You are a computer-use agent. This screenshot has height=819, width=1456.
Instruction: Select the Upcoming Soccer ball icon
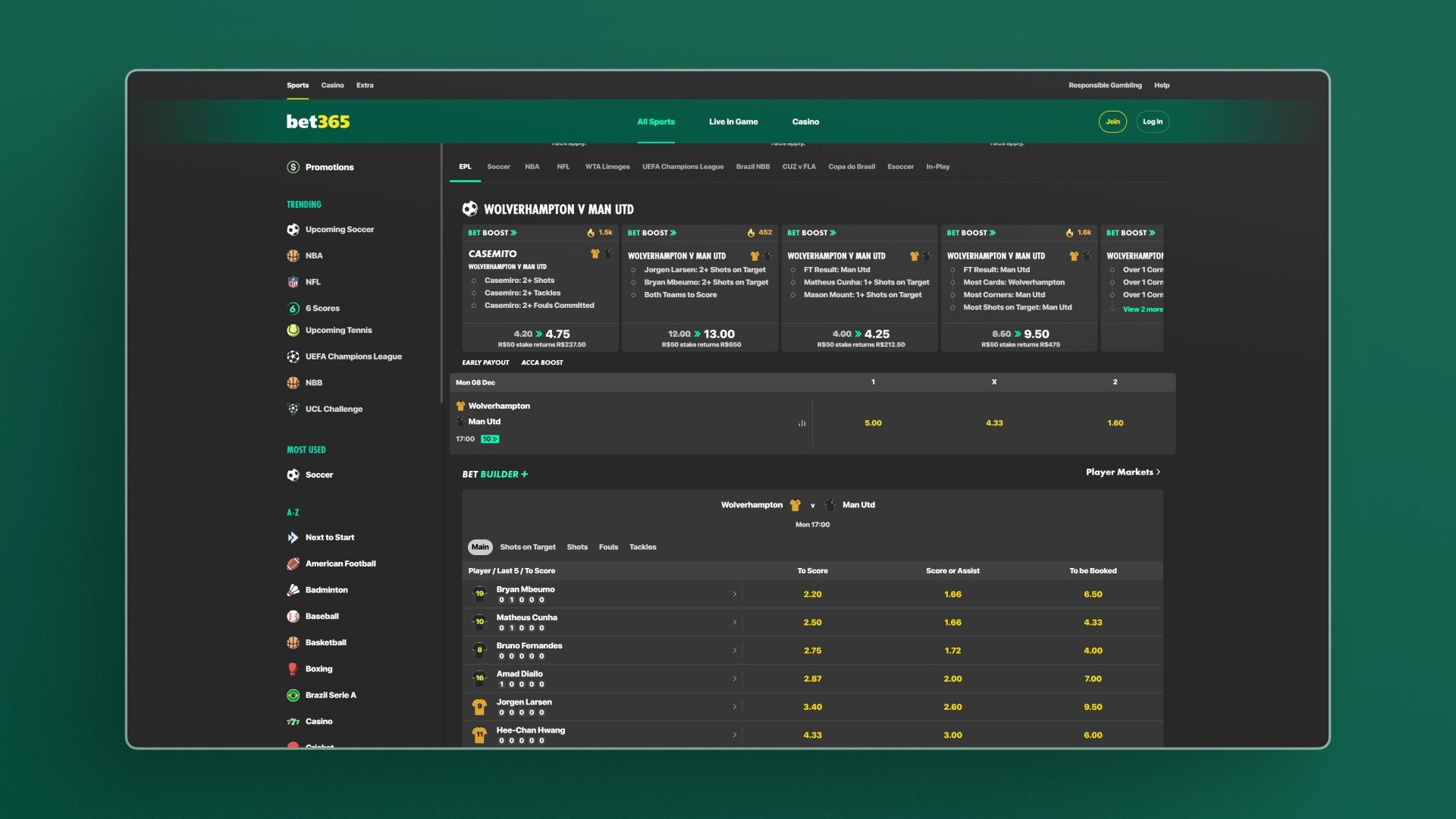tap(293, 229)
